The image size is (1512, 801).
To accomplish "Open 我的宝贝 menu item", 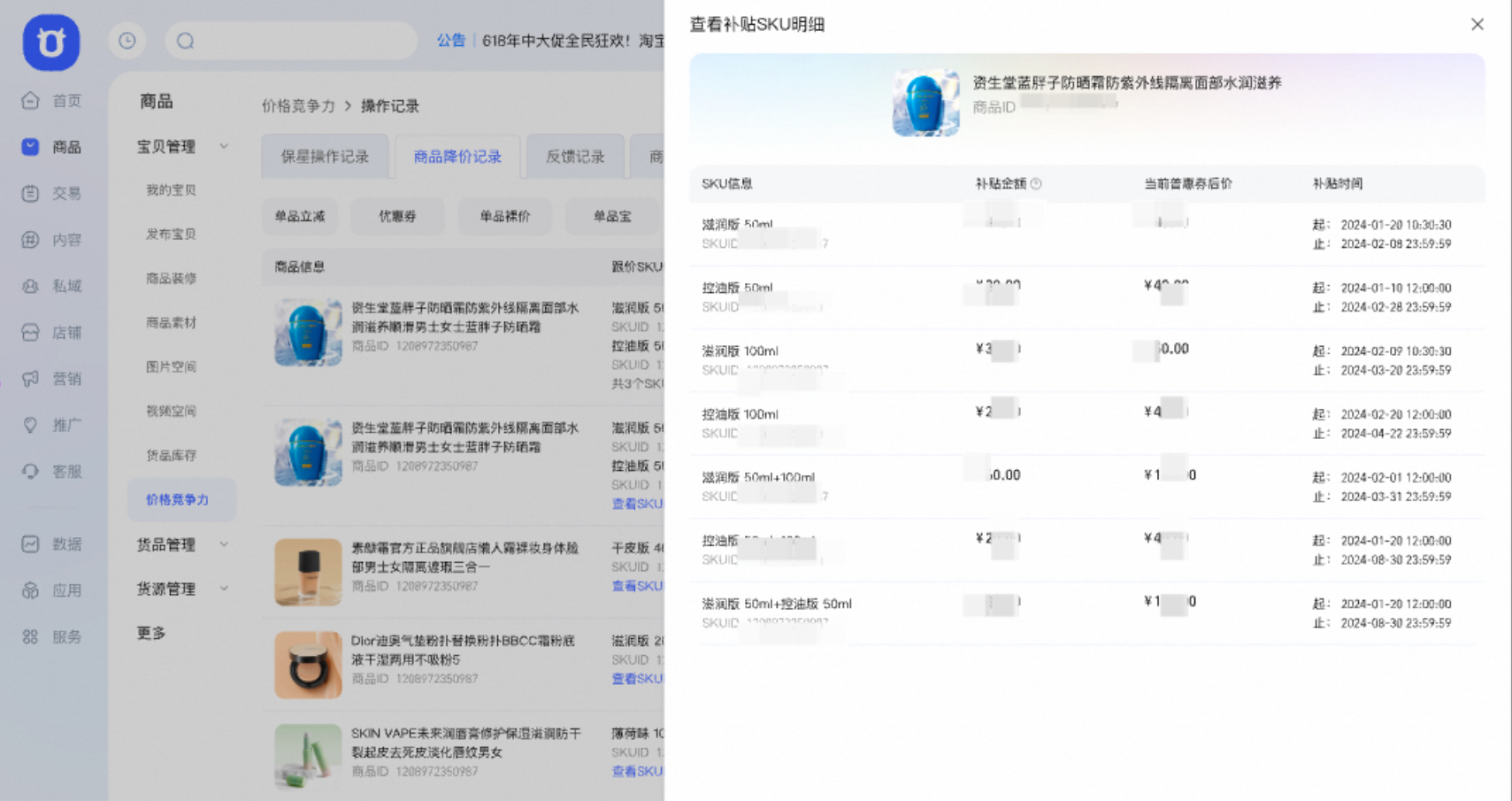I will (171, 189).
